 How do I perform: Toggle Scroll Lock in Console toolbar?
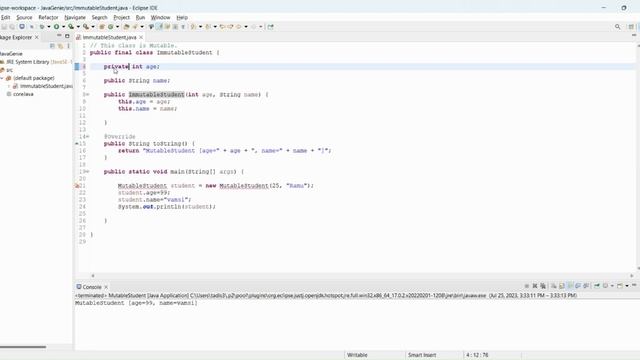562,286
